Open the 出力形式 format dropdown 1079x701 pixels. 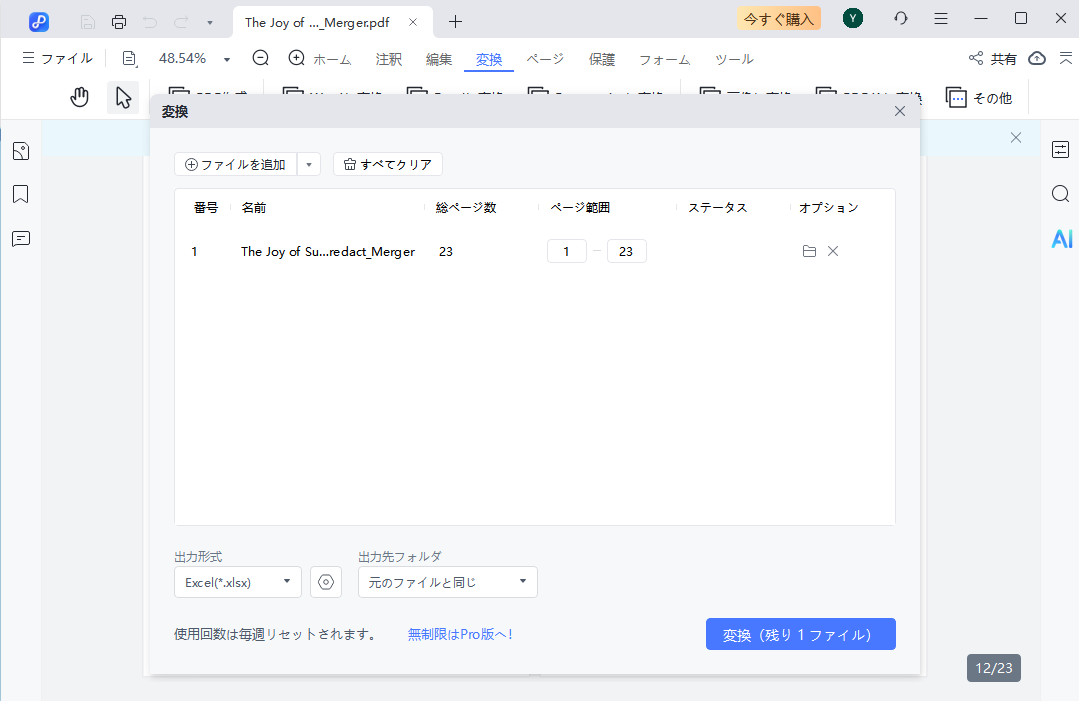point(237,582)
